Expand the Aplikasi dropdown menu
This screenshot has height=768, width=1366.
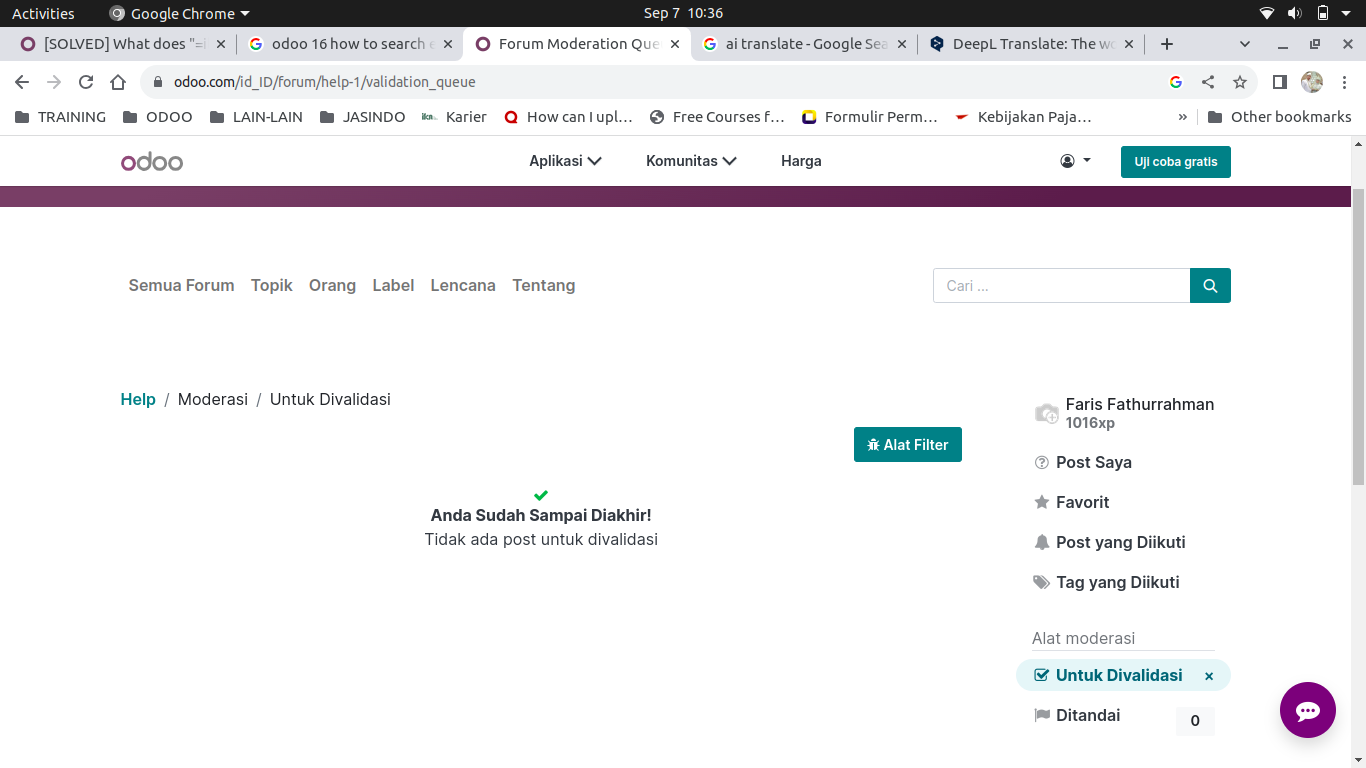click(x=565, y=161)
